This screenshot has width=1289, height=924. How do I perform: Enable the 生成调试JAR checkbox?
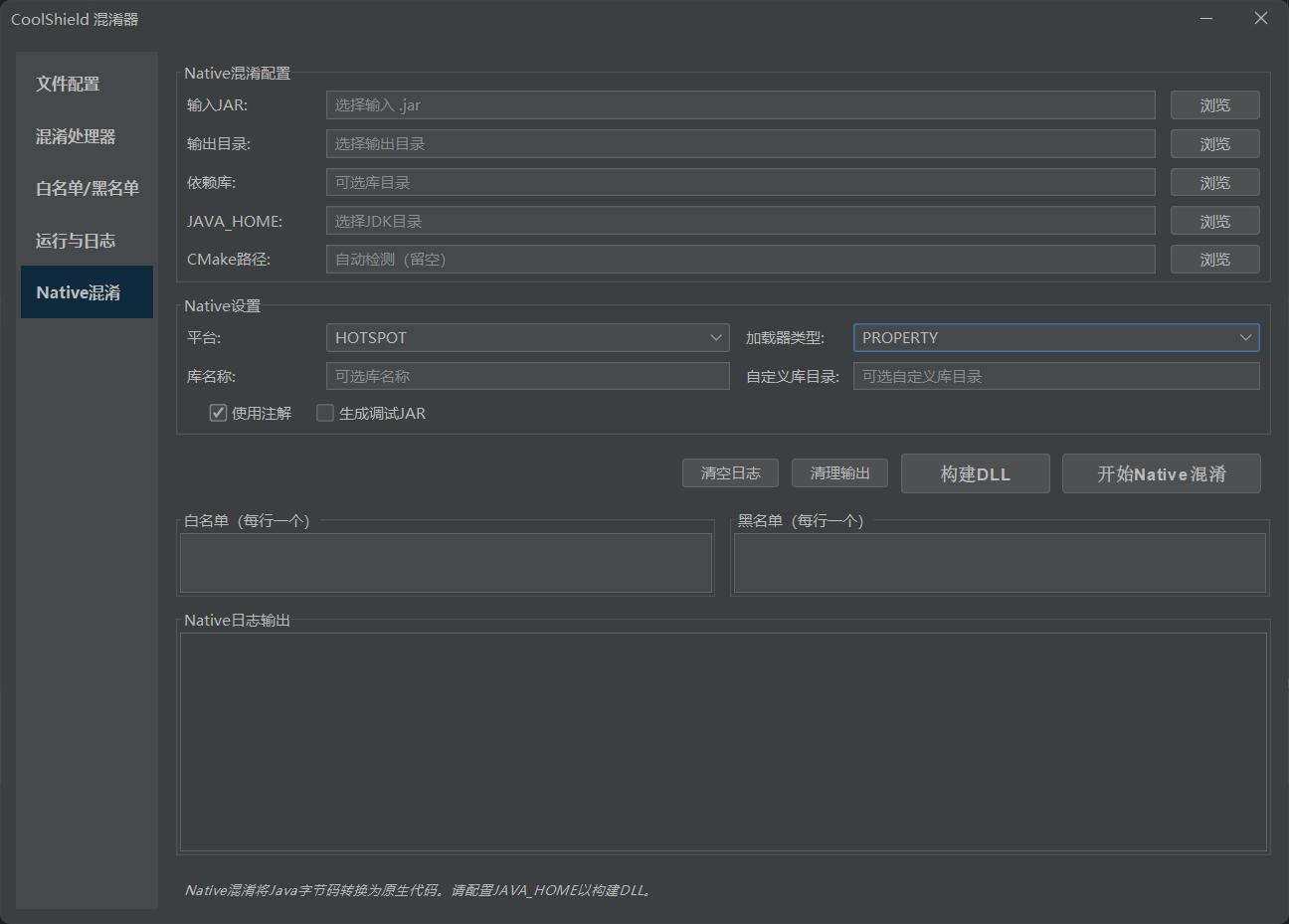(325, 413)
